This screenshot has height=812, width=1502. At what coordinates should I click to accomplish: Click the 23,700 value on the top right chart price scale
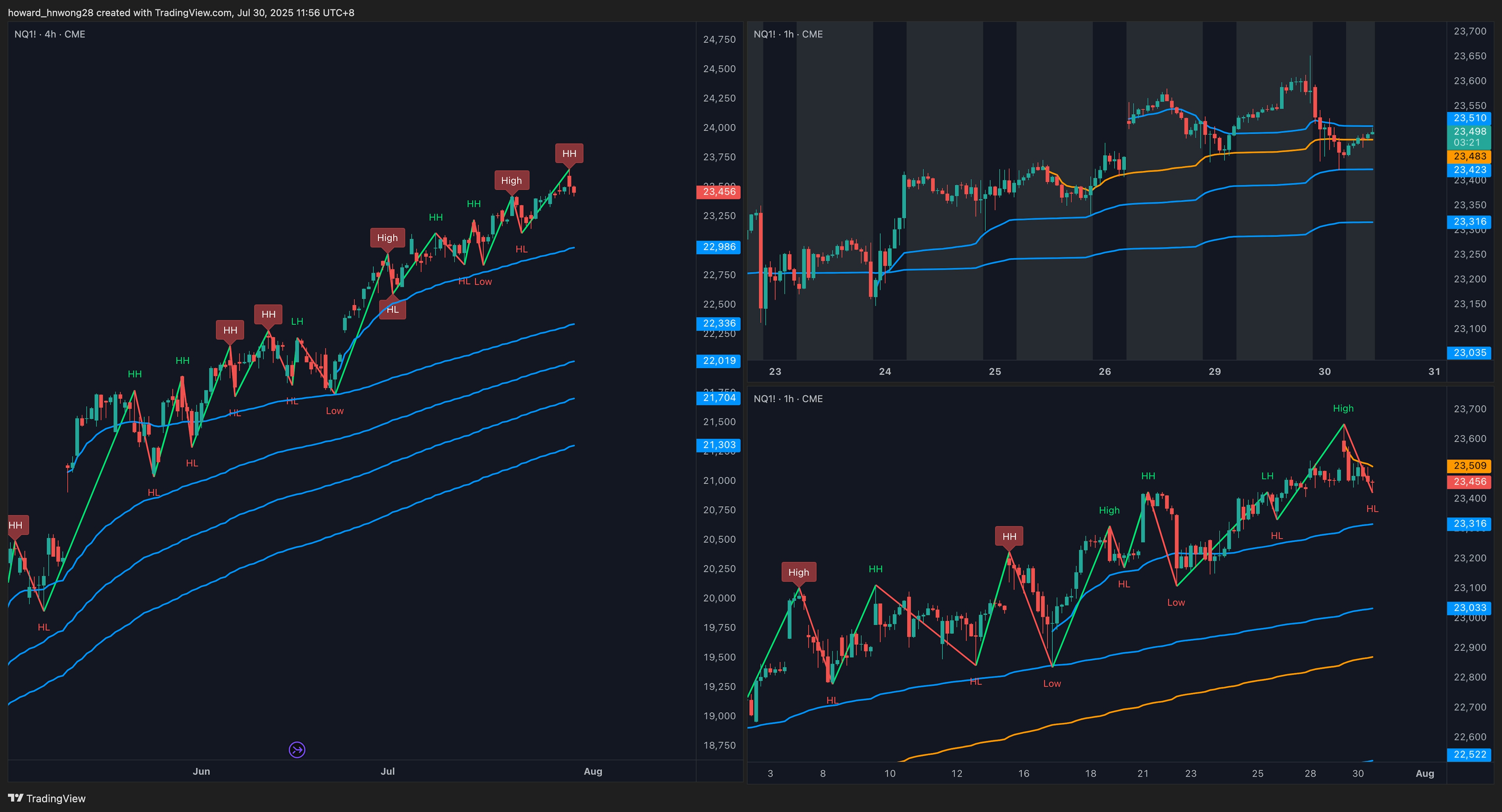[1470, 31]
